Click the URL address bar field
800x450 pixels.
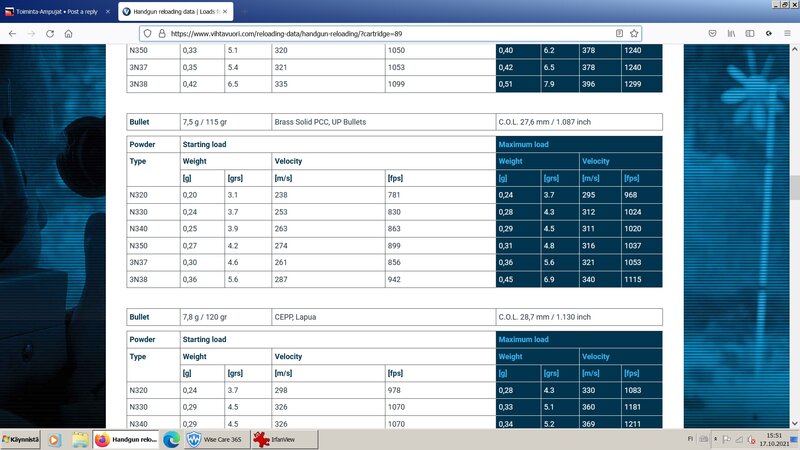click(x=380, y=32)
